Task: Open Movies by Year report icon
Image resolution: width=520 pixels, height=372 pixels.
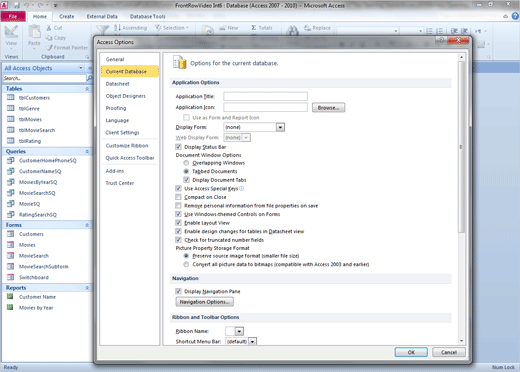Action: [x=10, y=307]
